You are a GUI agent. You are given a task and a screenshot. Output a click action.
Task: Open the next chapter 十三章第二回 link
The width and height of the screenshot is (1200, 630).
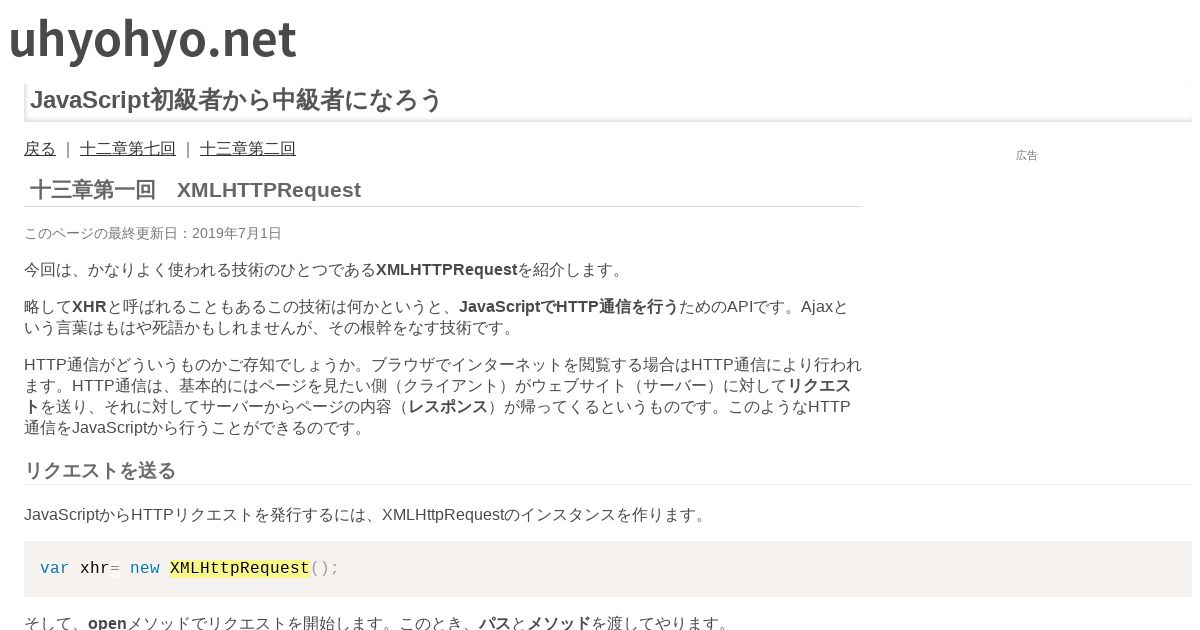pos(248,149)
